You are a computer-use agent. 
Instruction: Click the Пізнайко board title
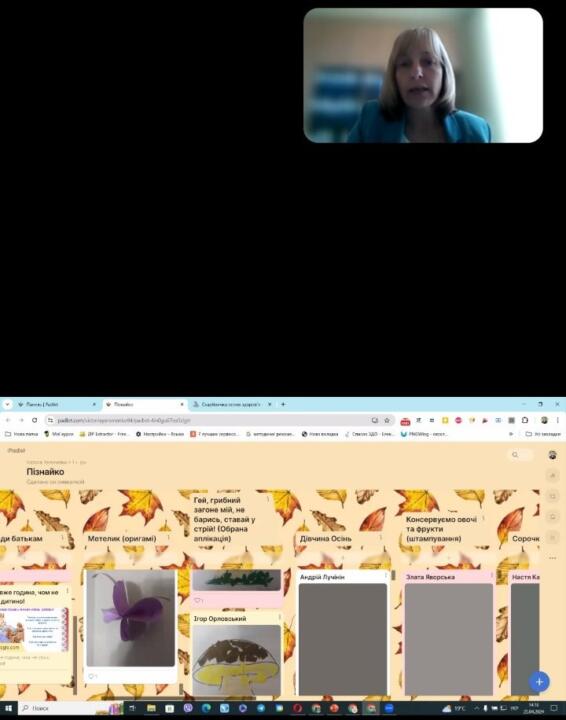click(45, 472)
